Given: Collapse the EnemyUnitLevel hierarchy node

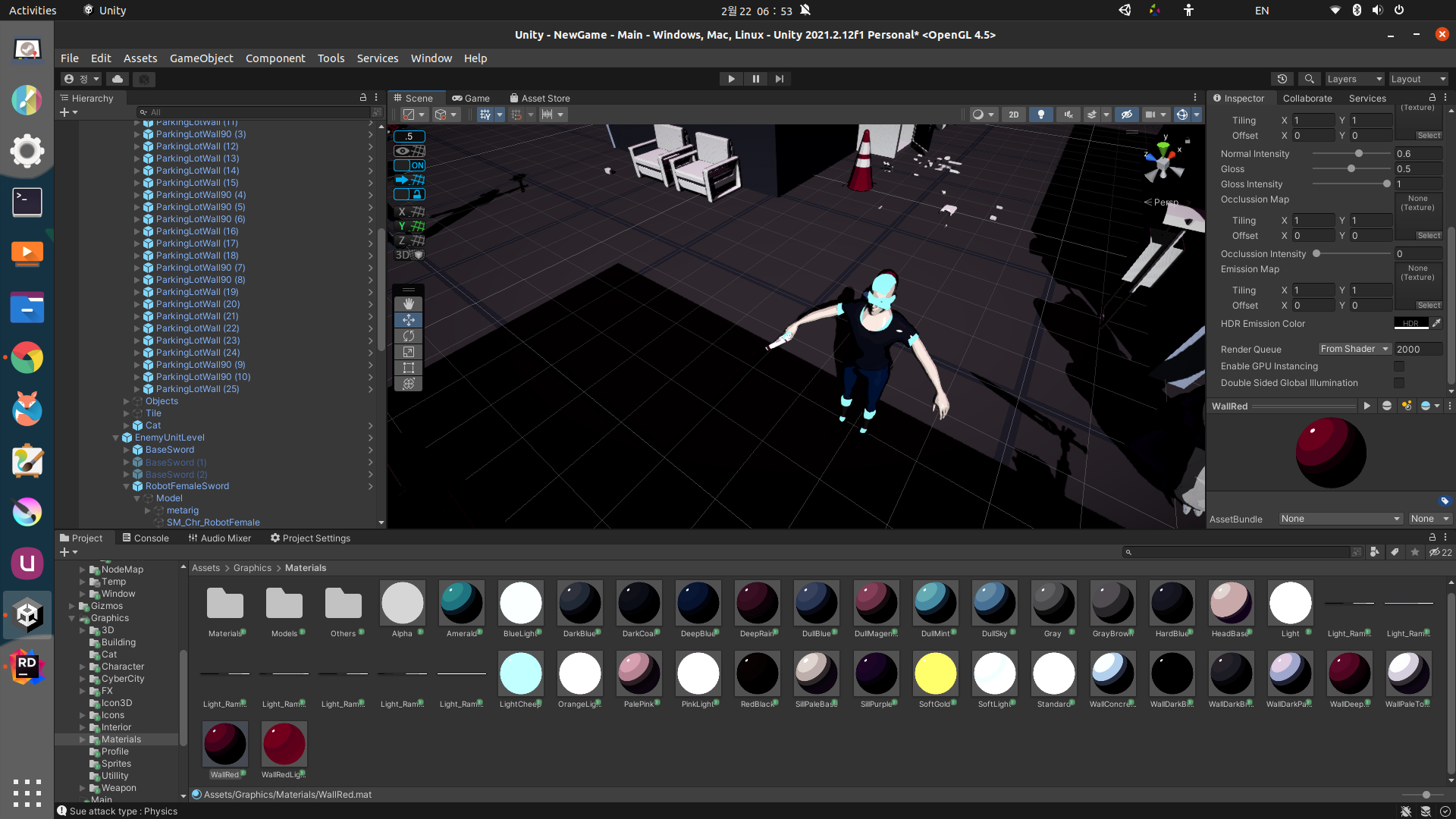Looking at the screenshot, I should [x=116, y=438].
